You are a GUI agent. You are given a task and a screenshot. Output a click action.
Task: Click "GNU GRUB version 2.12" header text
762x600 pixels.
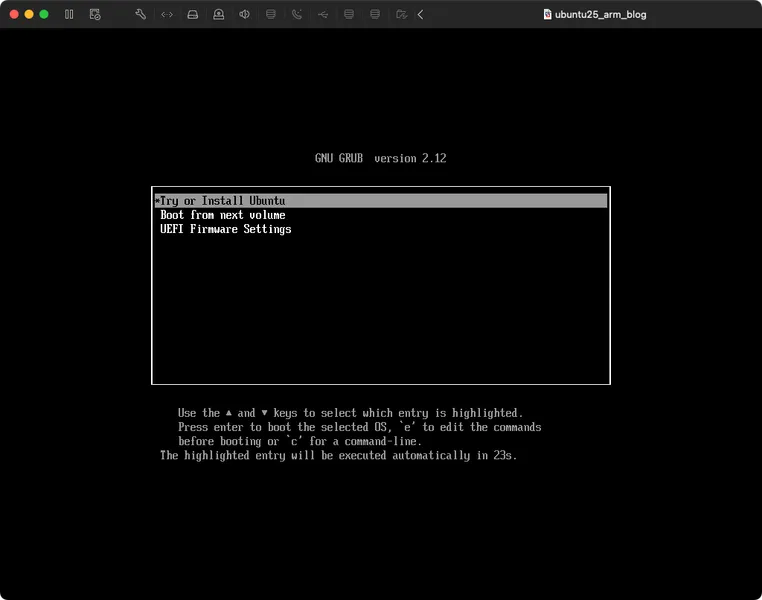pos(381,158)
